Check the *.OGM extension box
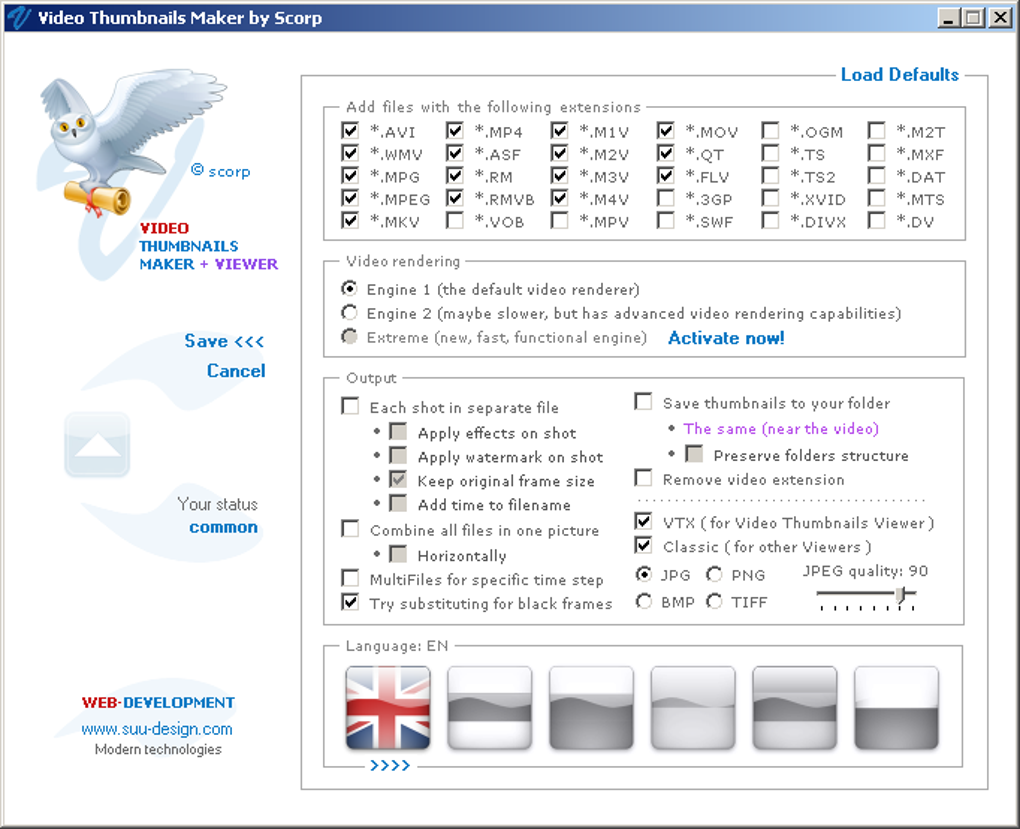This screenshot has width=1020, height=829. 770,131
